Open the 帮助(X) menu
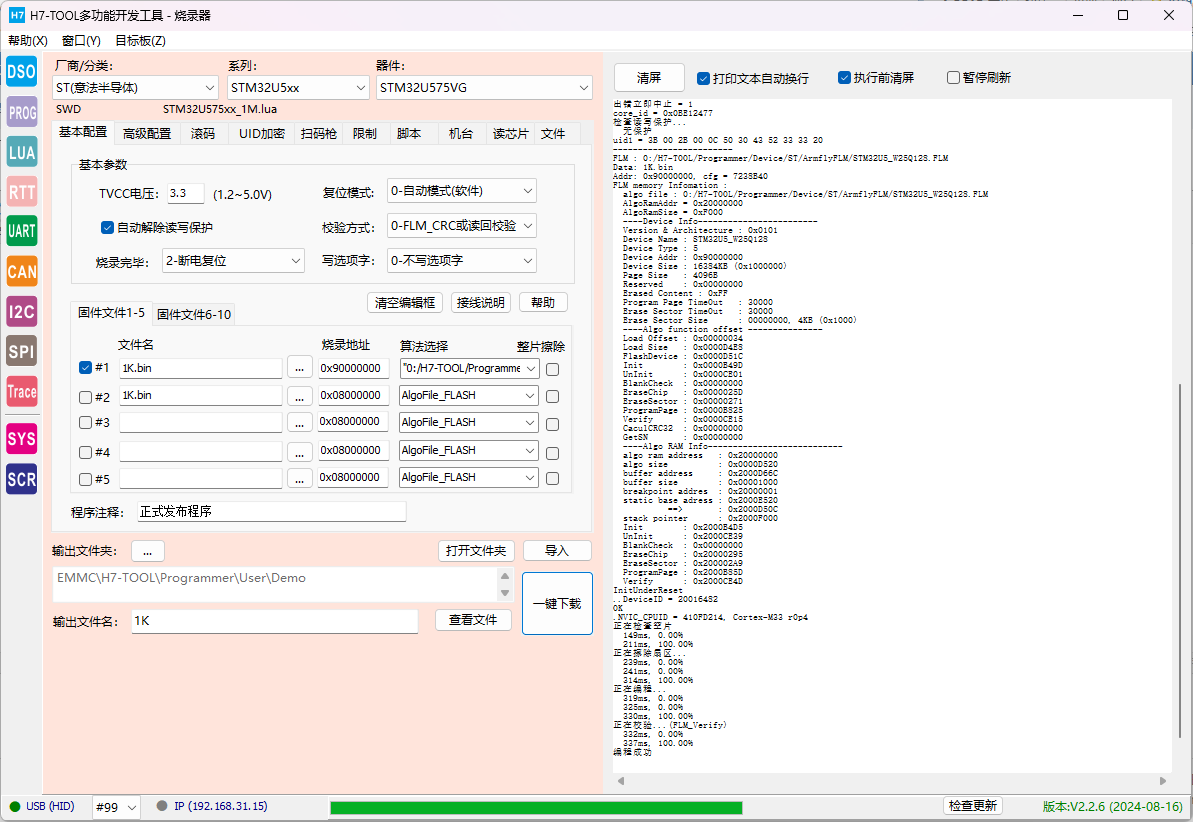This screenshot has width=1193, height=822. click(x=28, y=40)
